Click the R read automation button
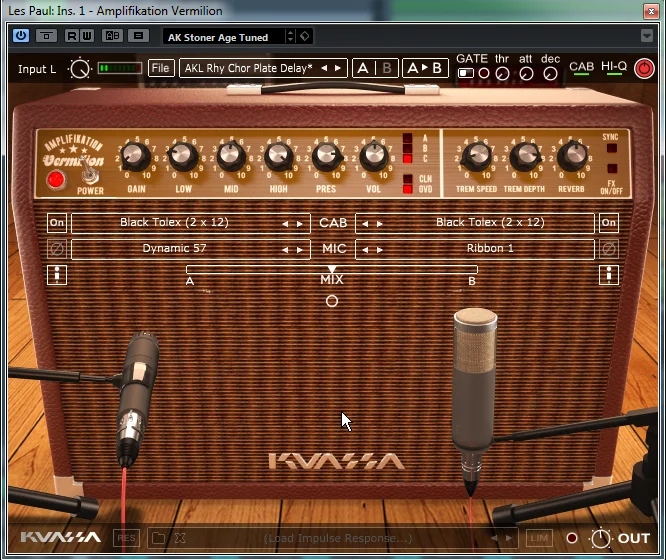The image size is (666, 560). [71, 36]
